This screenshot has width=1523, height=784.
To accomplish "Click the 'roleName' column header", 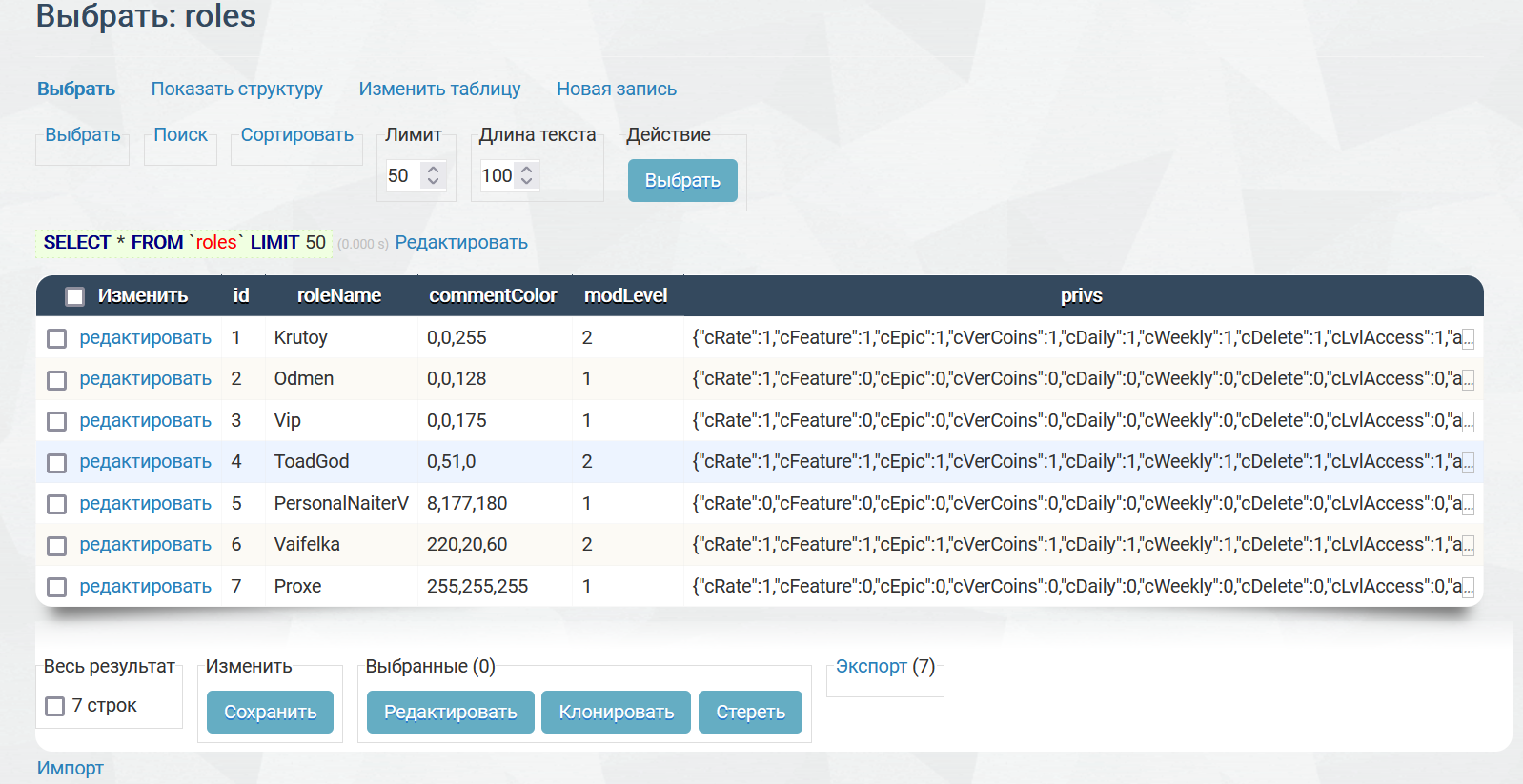I will tap(339, 295).
